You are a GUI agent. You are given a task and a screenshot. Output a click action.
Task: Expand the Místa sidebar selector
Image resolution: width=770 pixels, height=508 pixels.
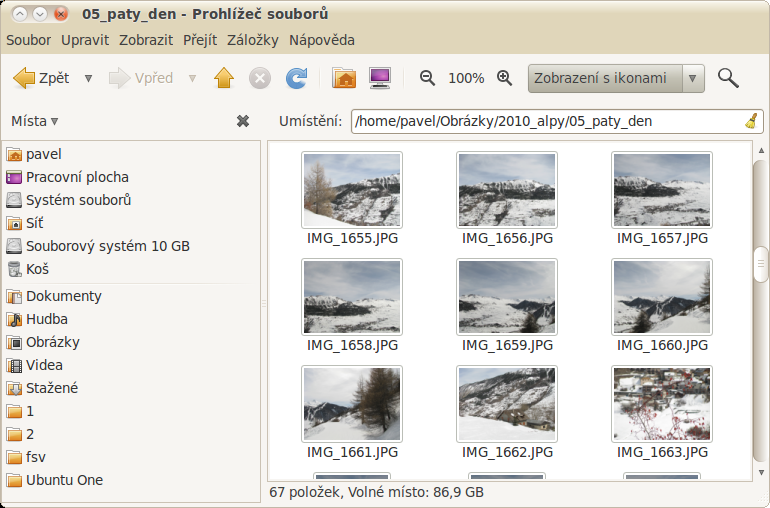[34, 121]
